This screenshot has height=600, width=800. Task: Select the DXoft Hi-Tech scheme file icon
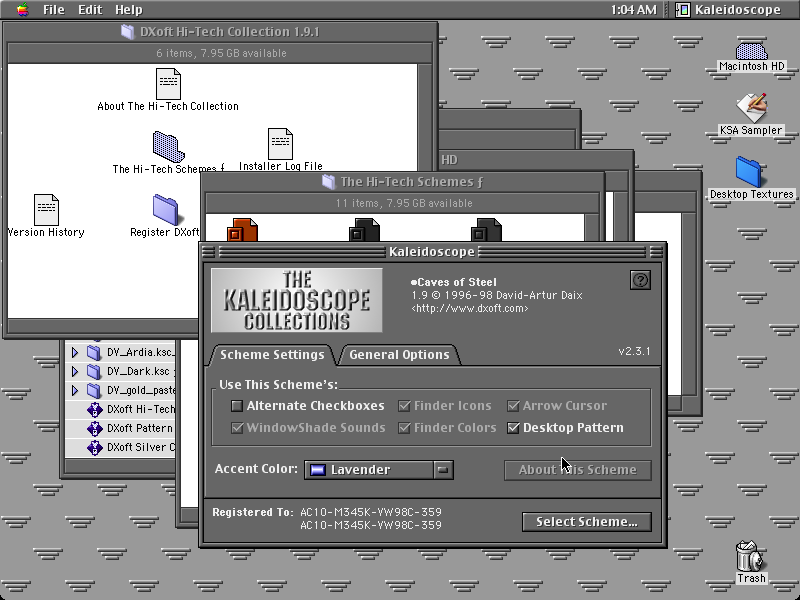coord(94,409)
